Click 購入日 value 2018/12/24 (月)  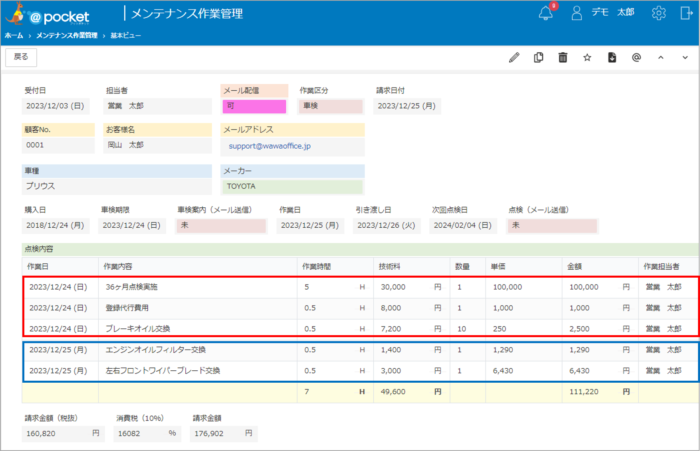click(55, 226)
